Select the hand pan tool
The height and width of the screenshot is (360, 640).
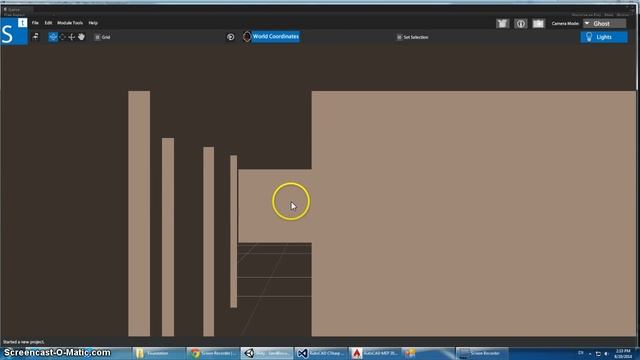(81, 37)
